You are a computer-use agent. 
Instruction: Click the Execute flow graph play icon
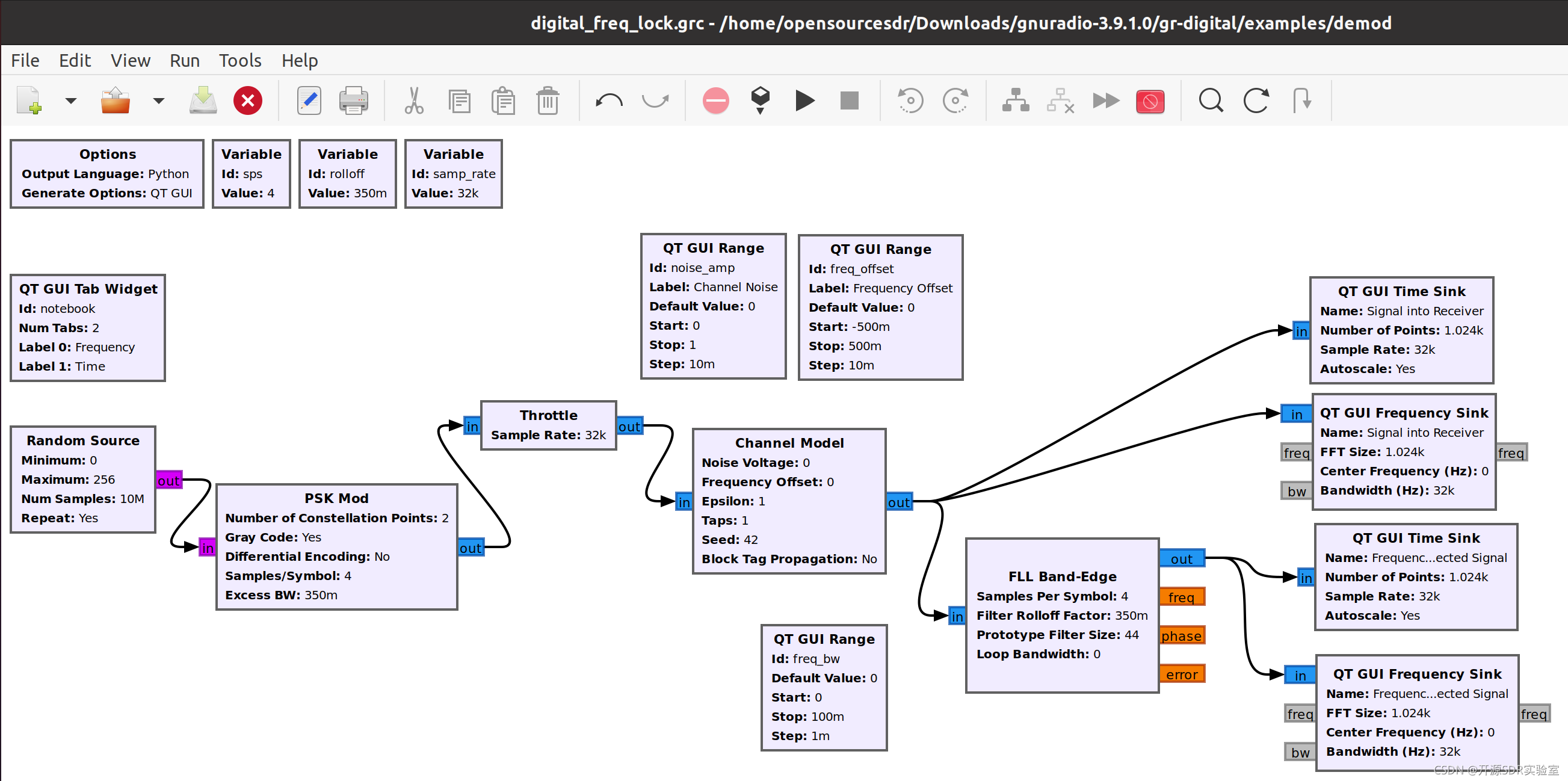[804, 100]
